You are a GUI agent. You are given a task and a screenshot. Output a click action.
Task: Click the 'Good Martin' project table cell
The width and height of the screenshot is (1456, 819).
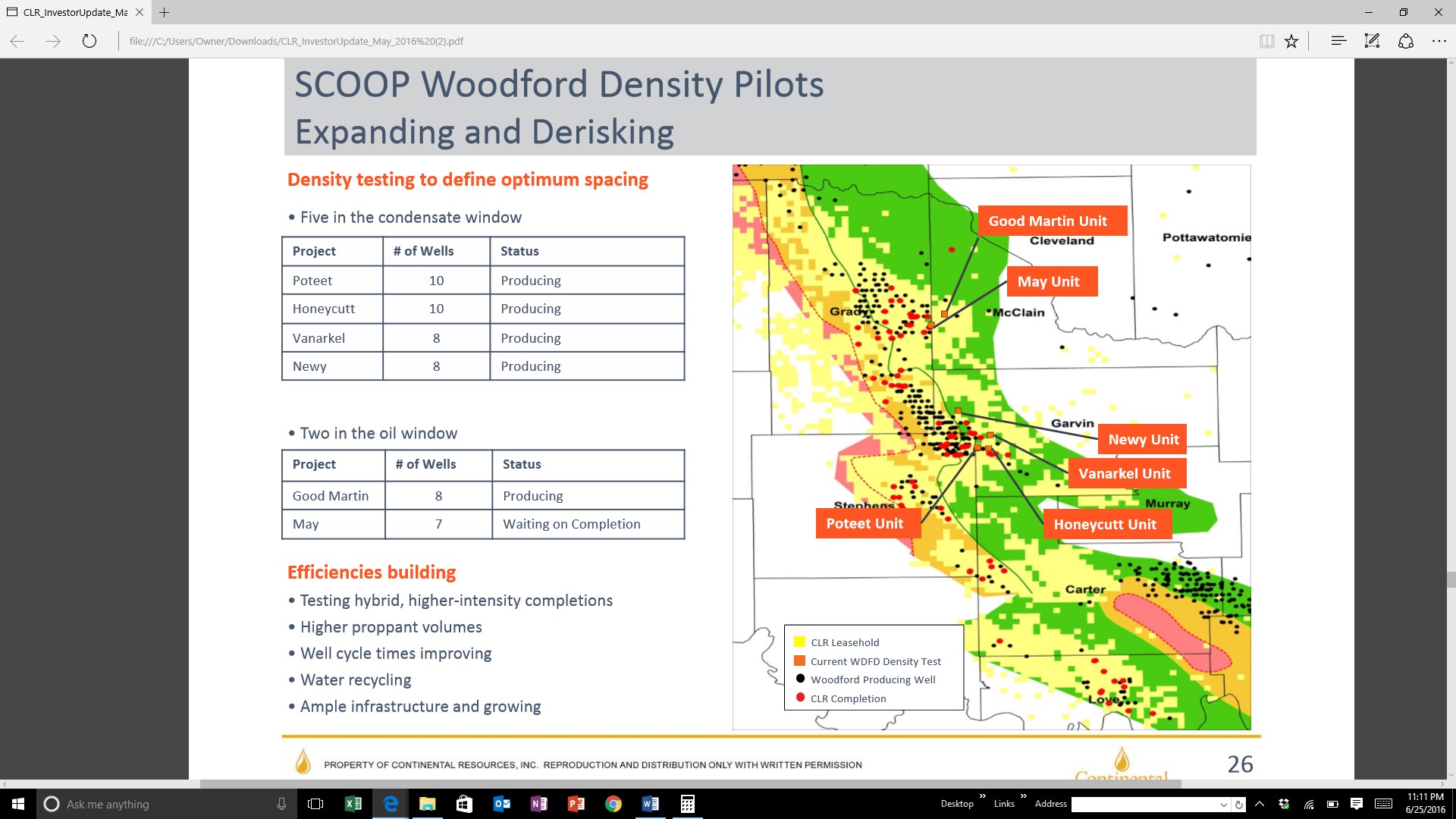[334, 496]
